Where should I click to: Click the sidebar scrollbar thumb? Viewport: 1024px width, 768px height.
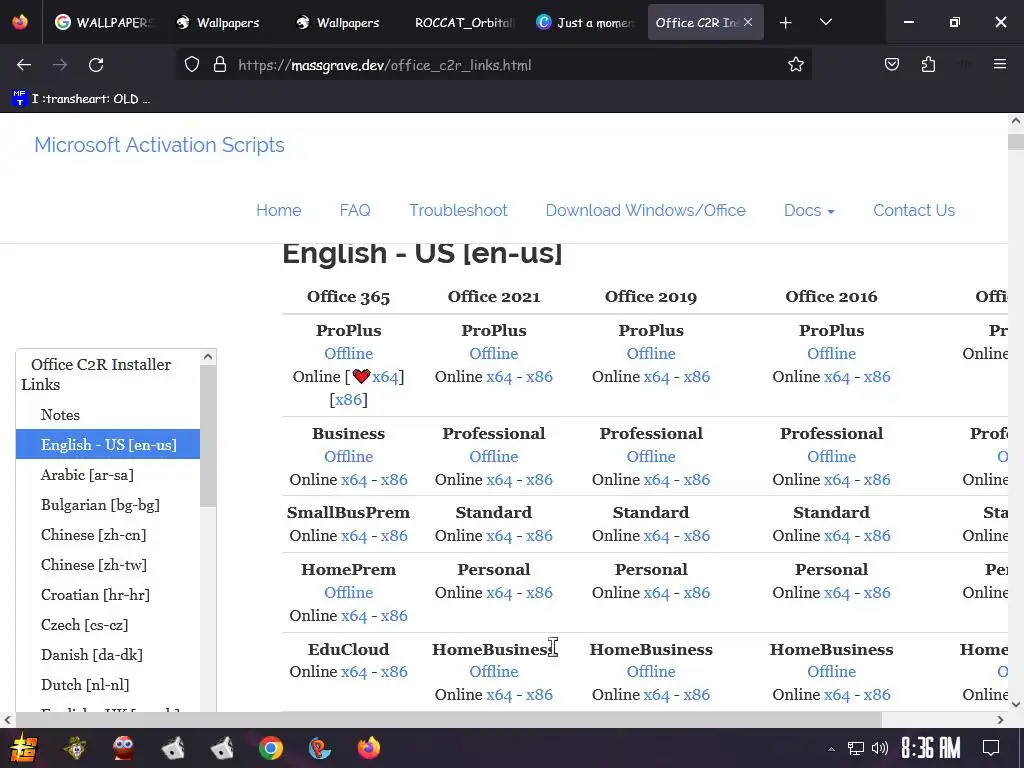point(208,436)
